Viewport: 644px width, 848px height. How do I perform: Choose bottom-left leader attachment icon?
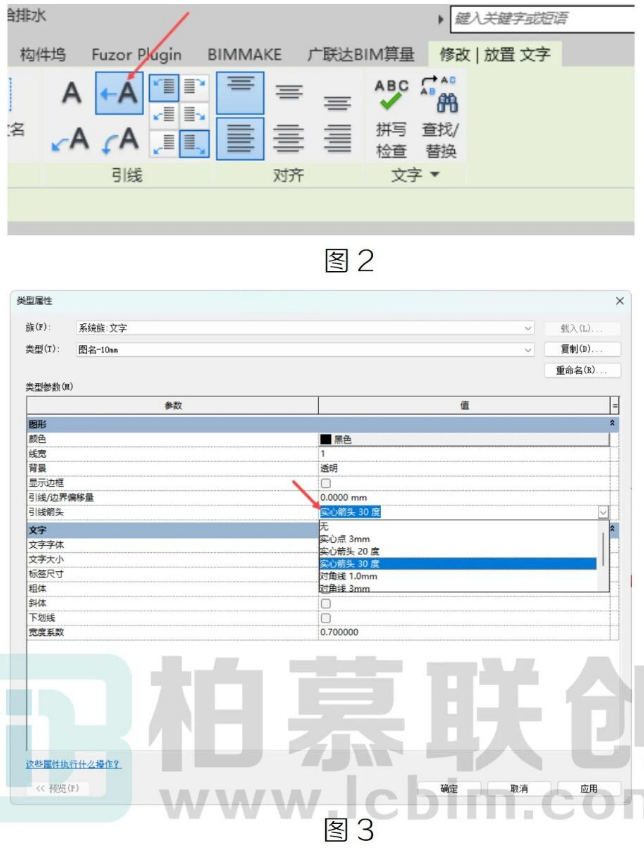[x=163, y=143]
